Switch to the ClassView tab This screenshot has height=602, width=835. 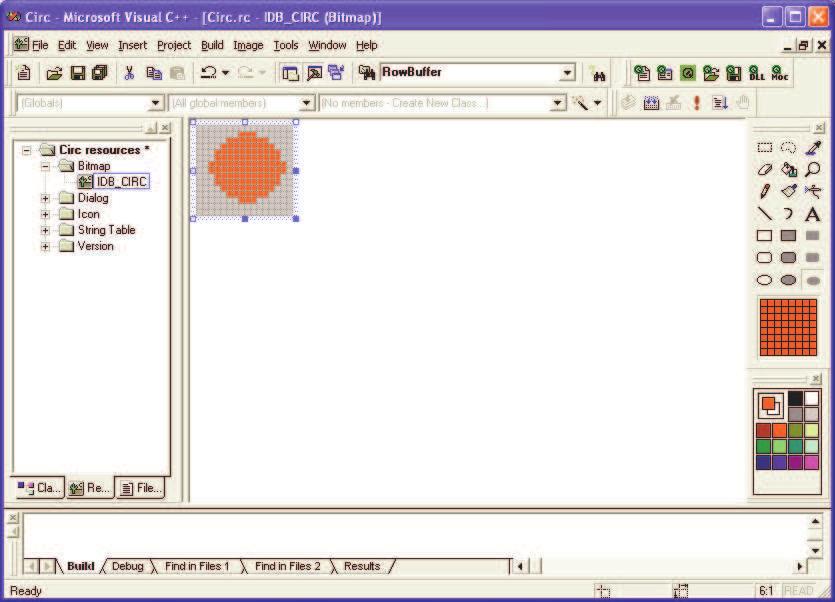click(x=39, y=487)
